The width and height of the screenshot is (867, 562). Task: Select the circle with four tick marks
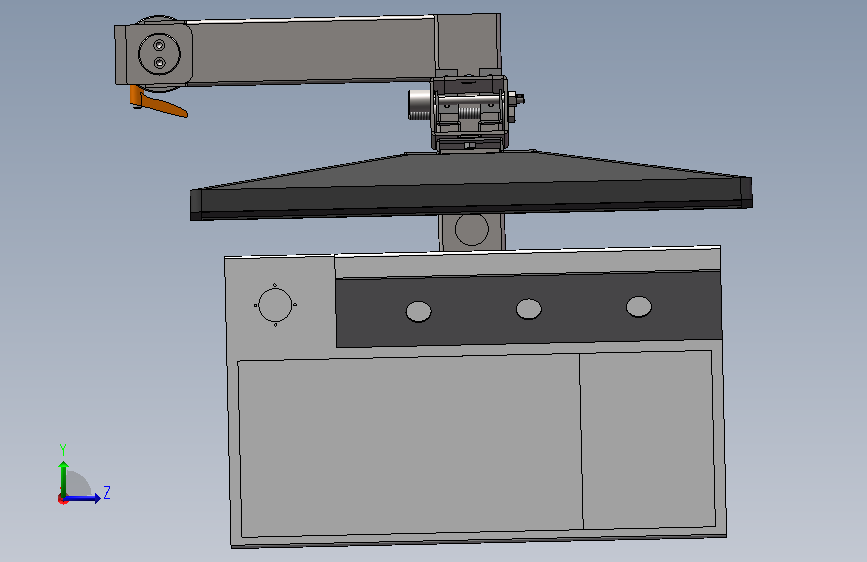coord(275,305)
